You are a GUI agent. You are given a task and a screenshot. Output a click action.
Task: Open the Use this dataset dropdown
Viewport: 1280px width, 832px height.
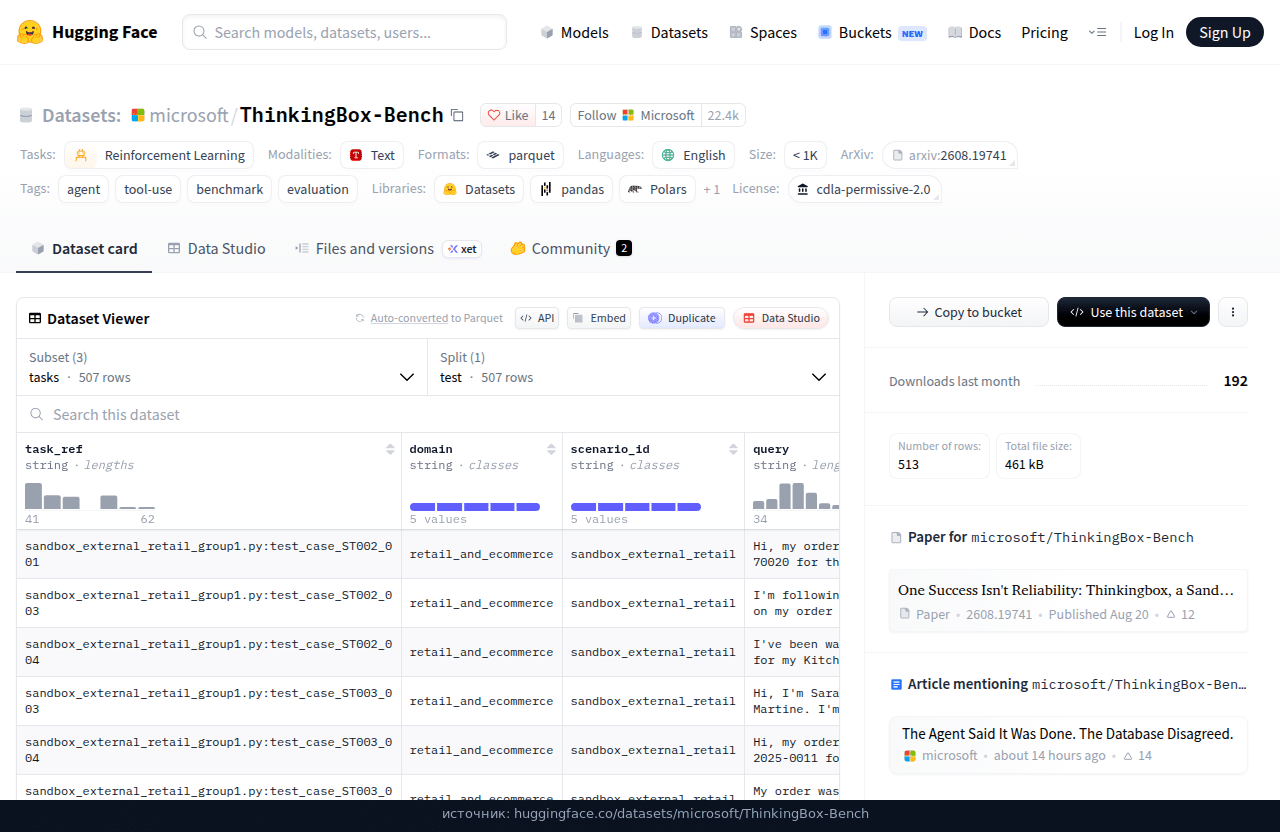1133,312
